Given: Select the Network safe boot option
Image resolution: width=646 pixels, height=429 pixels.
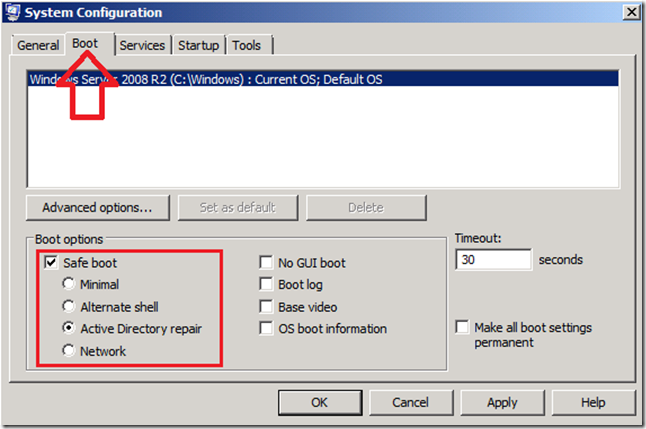Looking at the screenshot, I should [68, 350].
